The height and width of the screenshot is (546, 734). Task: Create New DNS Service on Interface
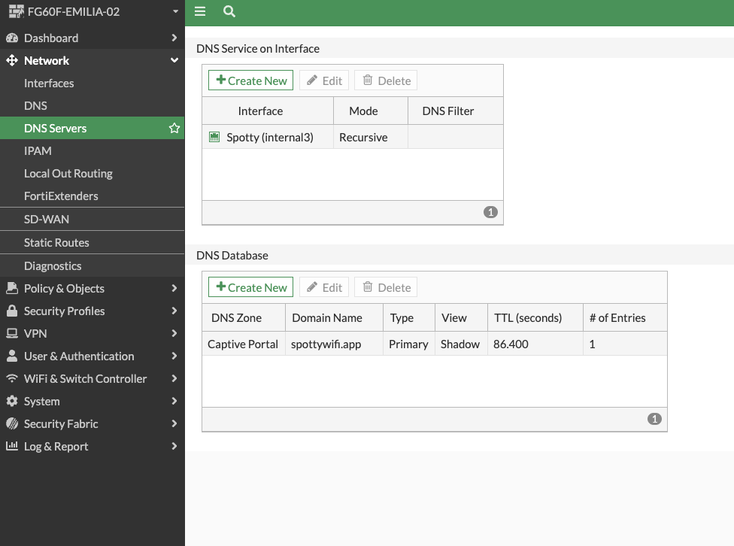click(251, 81)
